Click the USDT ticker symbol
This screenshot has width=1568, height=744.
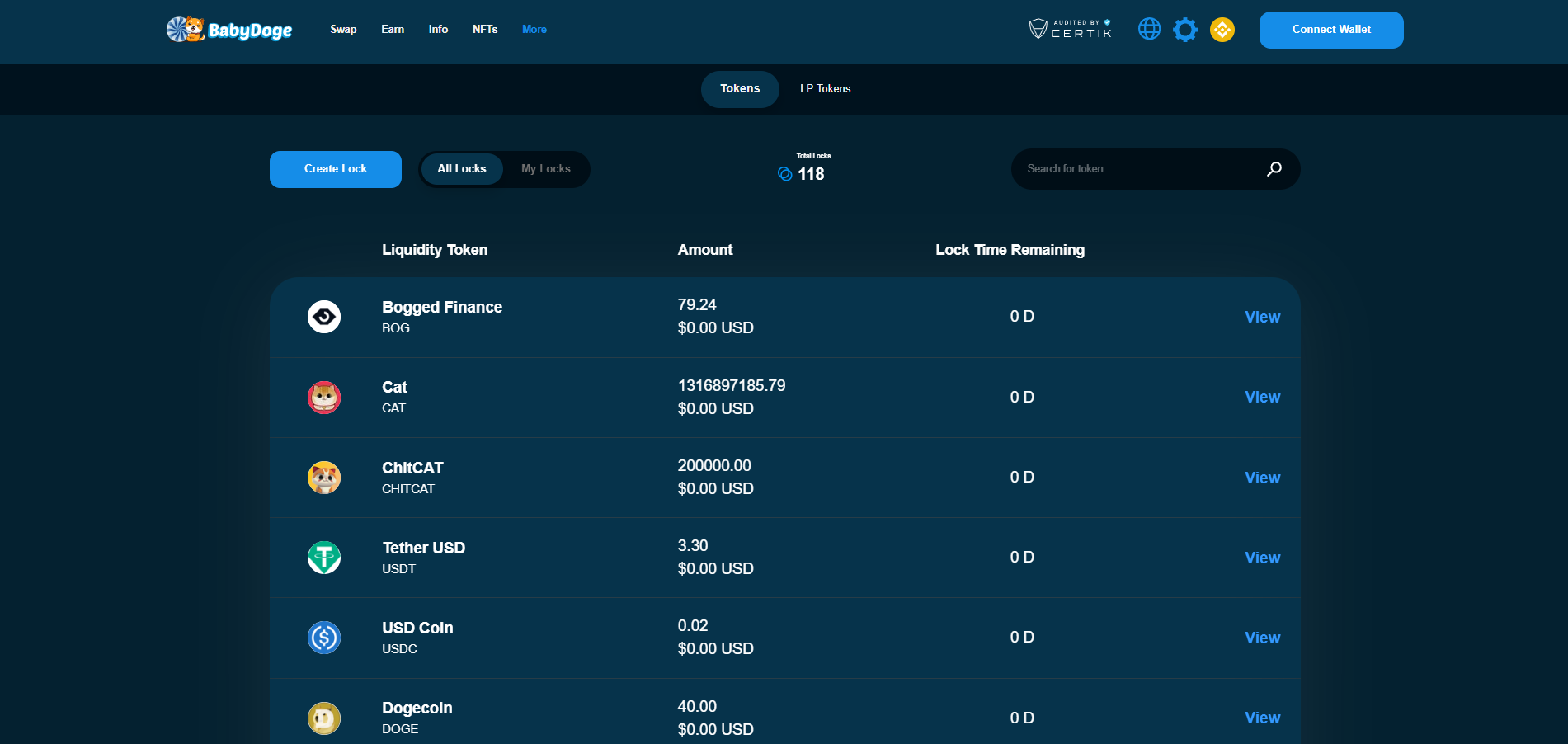click(x=398, y=569)
